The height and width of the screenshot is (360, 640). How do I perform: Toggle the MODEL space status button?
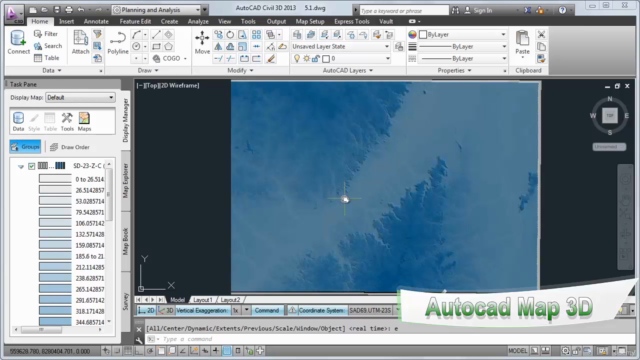pos(518,351)
